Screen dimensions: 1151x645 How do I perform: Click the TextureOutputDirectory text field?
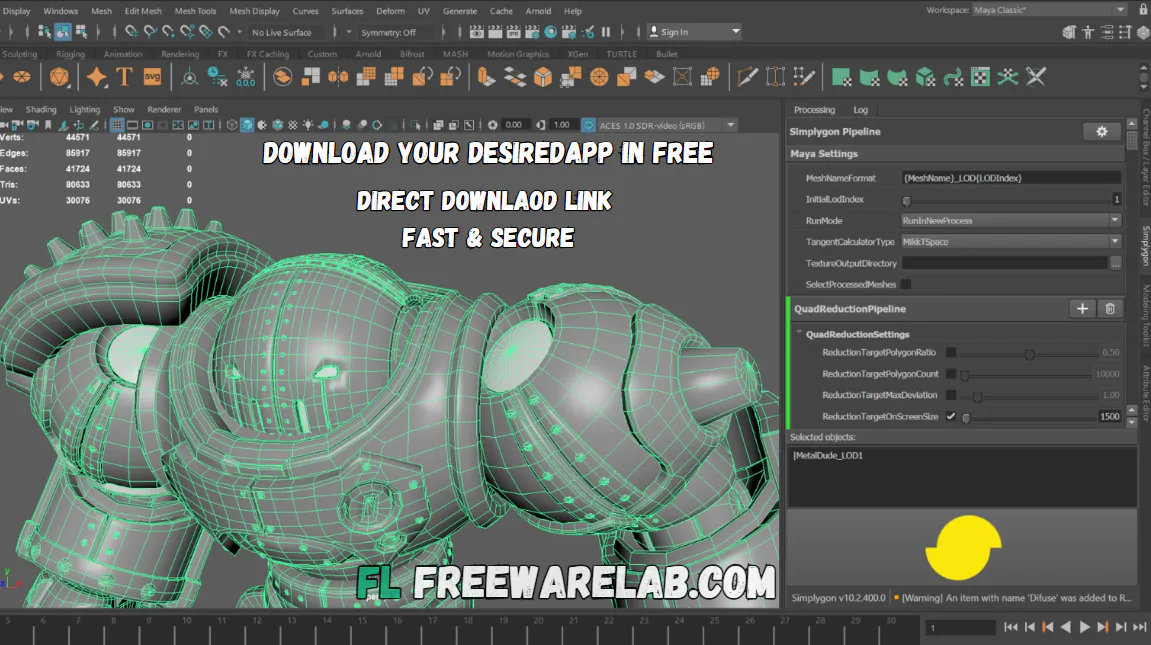pyautogui.click(x=1004, y=263)
